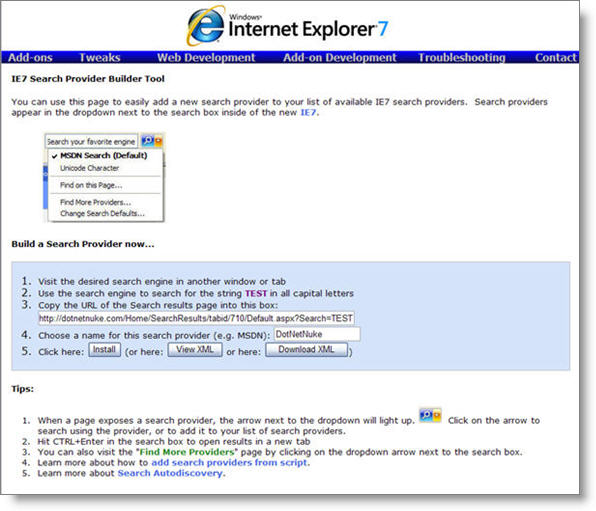The height and width of the screenshot is (511, 596).
Task: Open add search providers from script link
Action: [229, 463]
